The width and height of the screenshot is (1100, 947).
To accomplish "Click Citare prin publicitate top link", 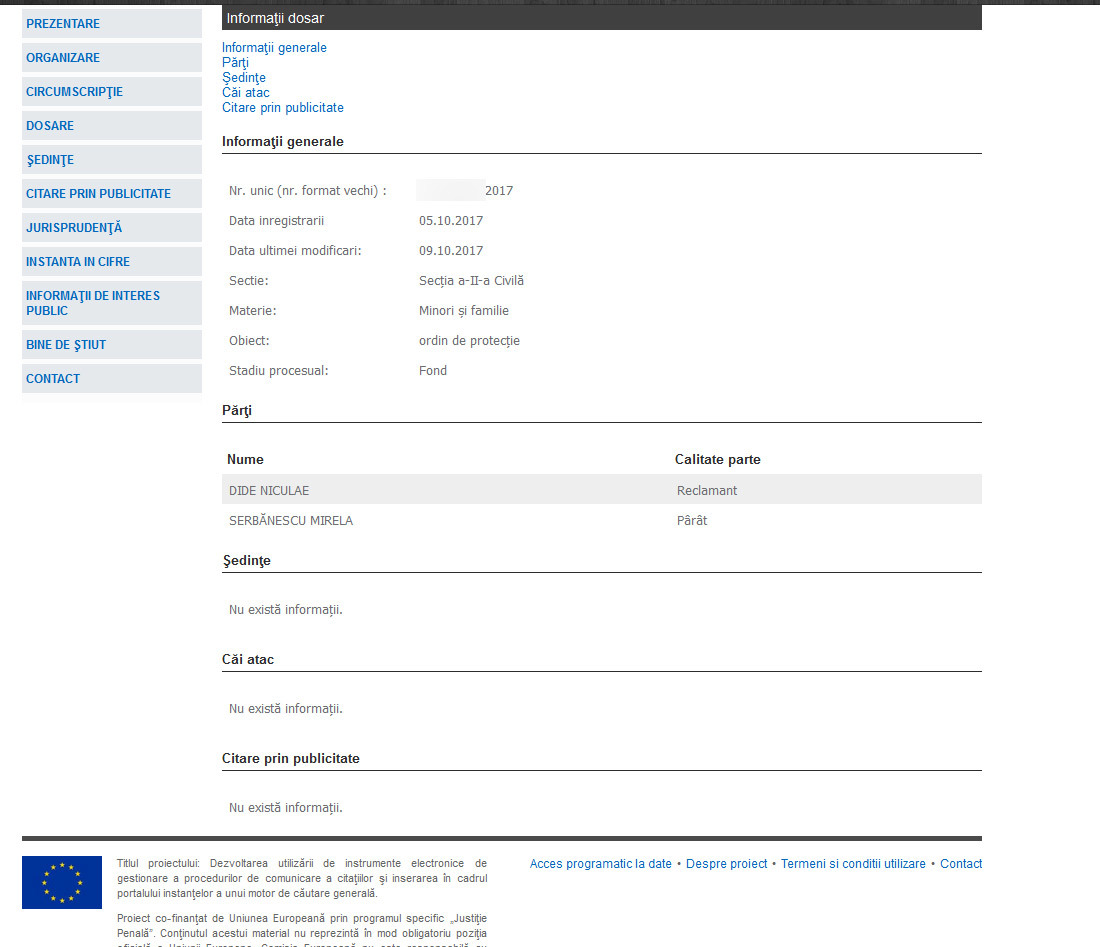I will pyautogui.click(x=283, y=108).
